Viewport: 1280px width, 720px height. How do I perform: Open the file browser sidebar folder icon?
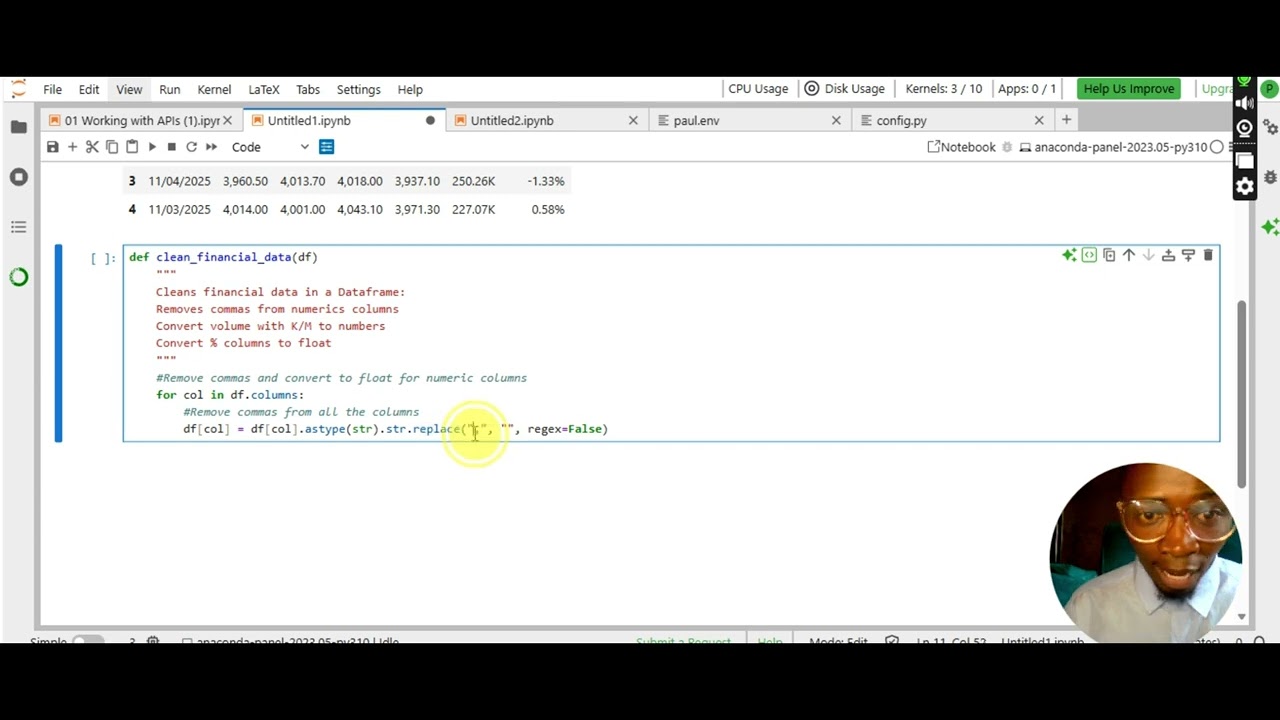coord(18,127)
